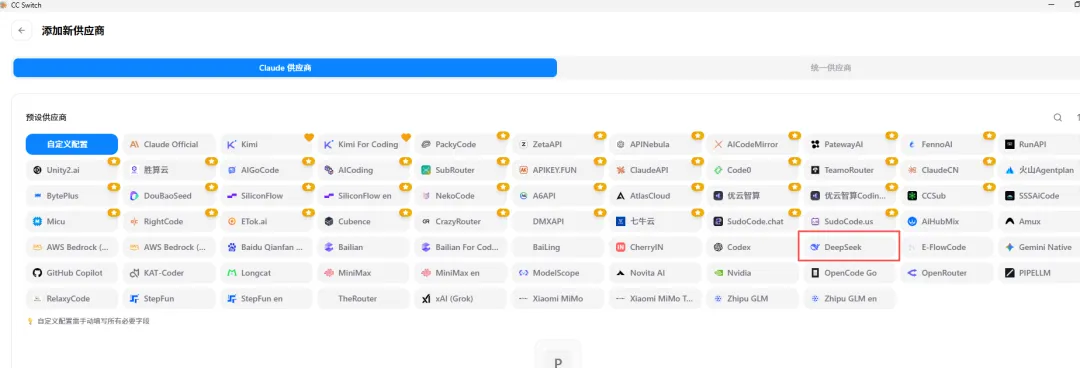Click the 七牛云 blue square logo
Viewport: 1080px width, 368px height.
point(621,221)
